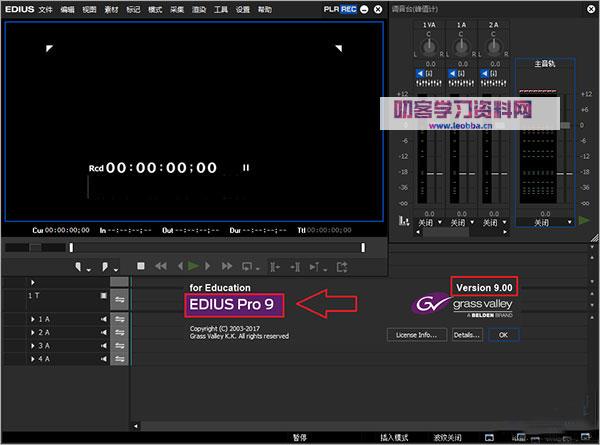
Task: Stop playback with the square Stop button
Action: click(141, 266)
